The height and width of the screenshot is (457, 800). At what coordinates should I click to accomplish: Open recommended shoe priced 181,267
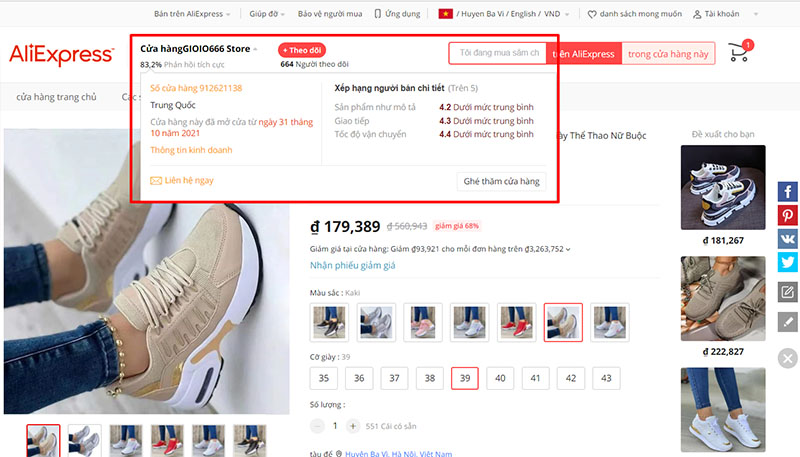pos(723,187)
